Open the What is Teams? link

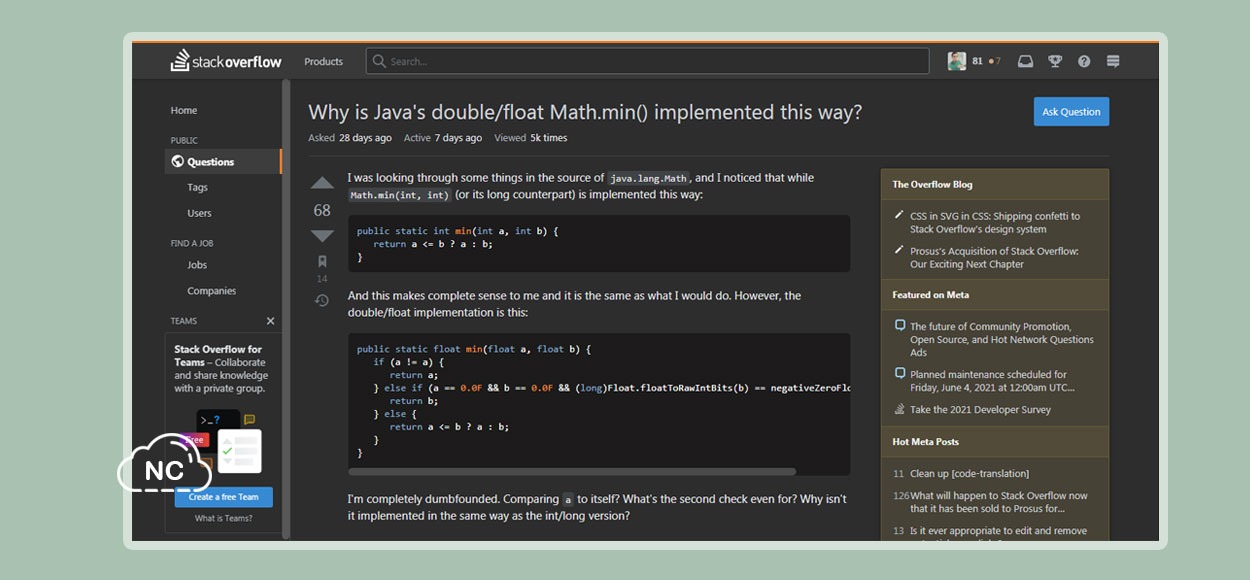tap(223, 519)
